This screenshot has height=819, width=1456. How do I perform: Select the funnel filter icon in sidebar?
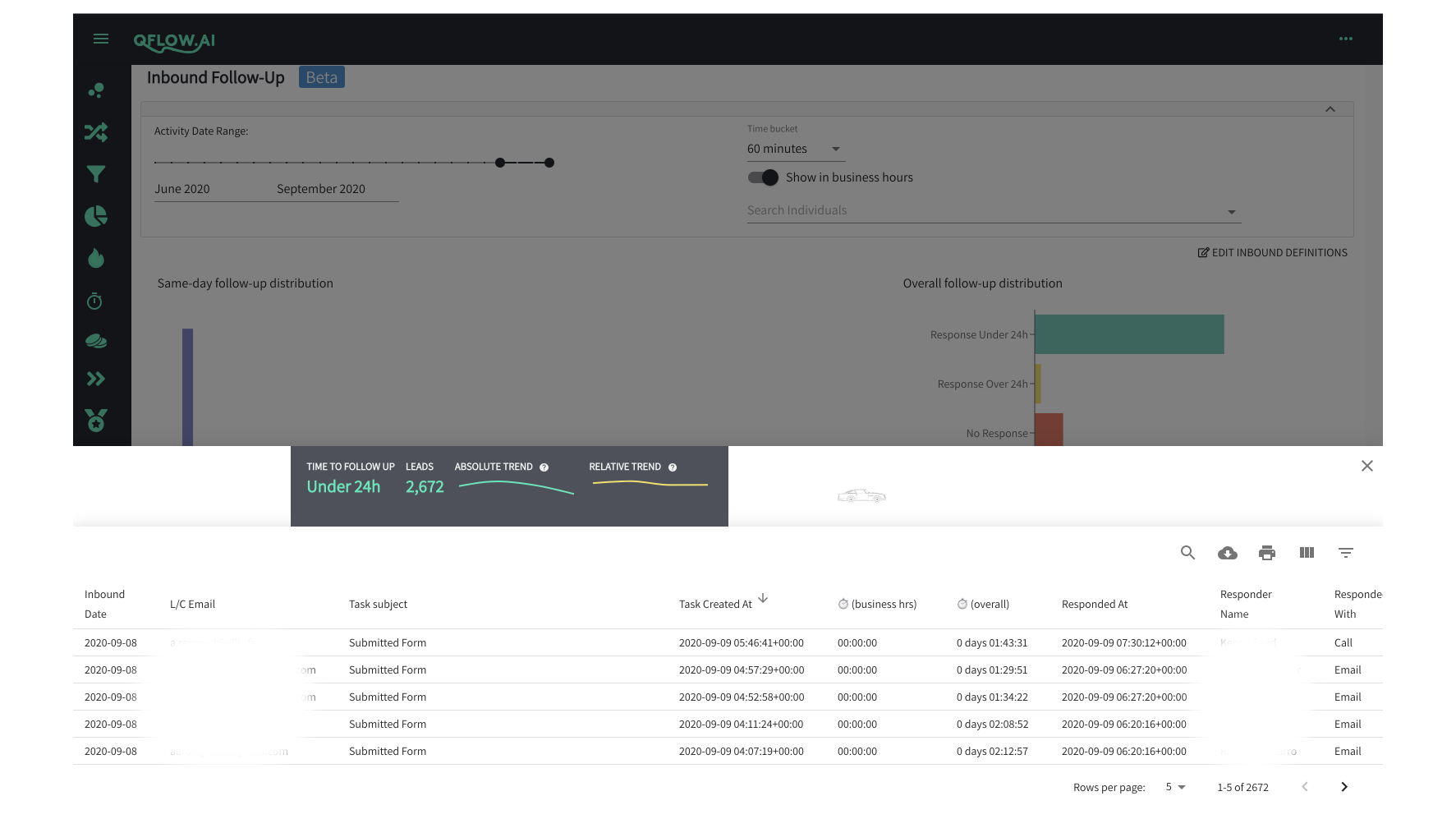coord(96,174)
